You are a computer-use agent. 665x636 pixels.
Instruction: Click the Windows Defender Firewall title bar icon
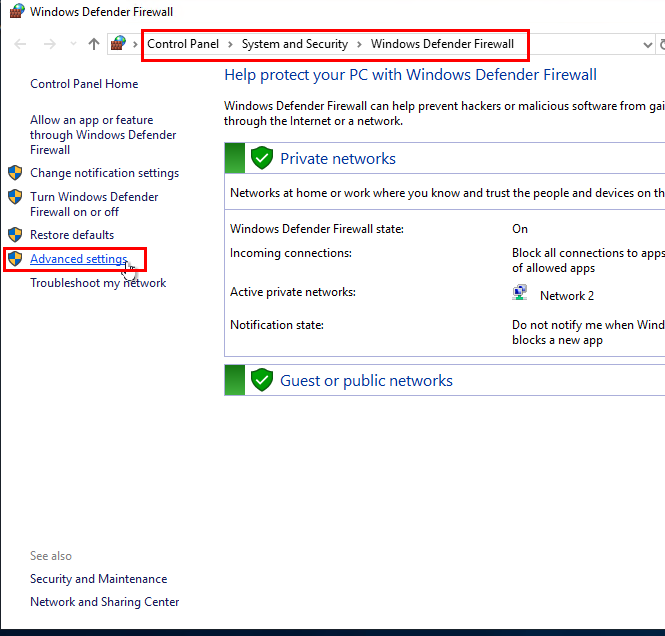[x=17, y=11]
